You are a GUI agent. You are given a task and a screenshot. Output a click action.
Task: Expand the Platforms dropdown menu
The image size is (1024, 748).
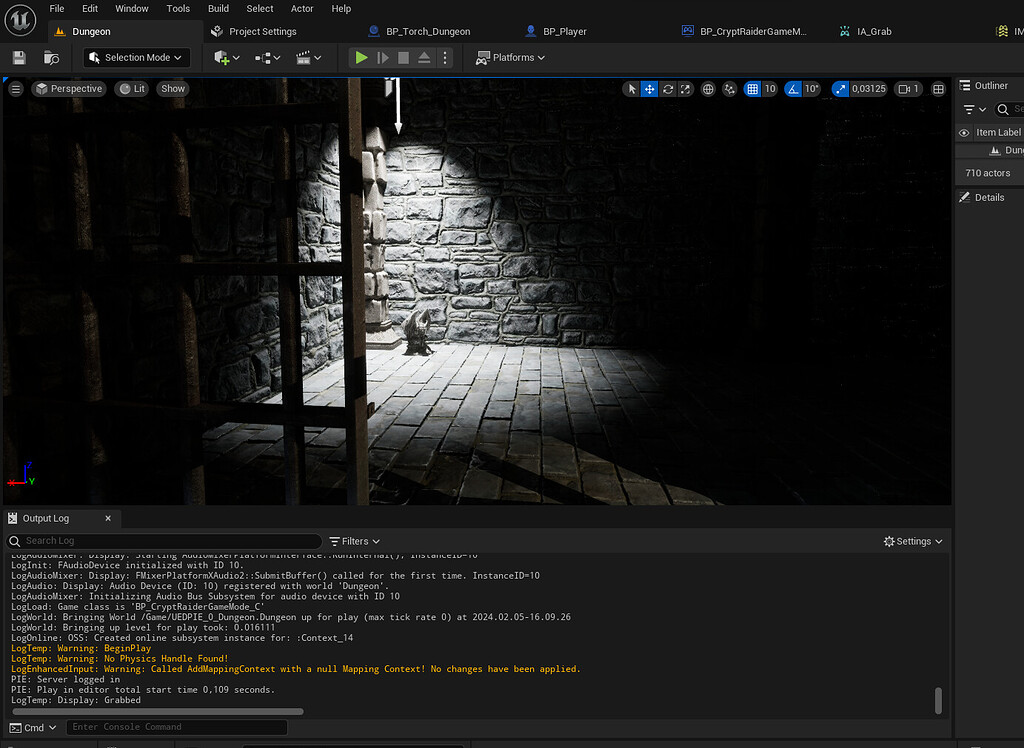[511, 58]
